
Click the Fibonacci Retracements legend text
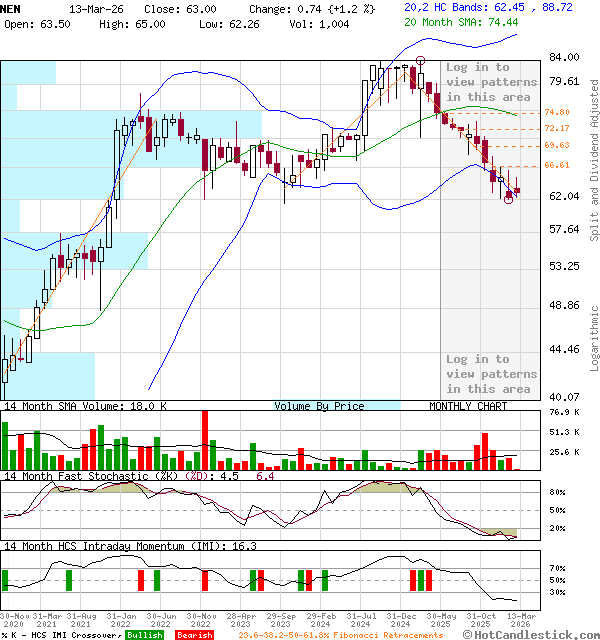click(x=340, y=635)
